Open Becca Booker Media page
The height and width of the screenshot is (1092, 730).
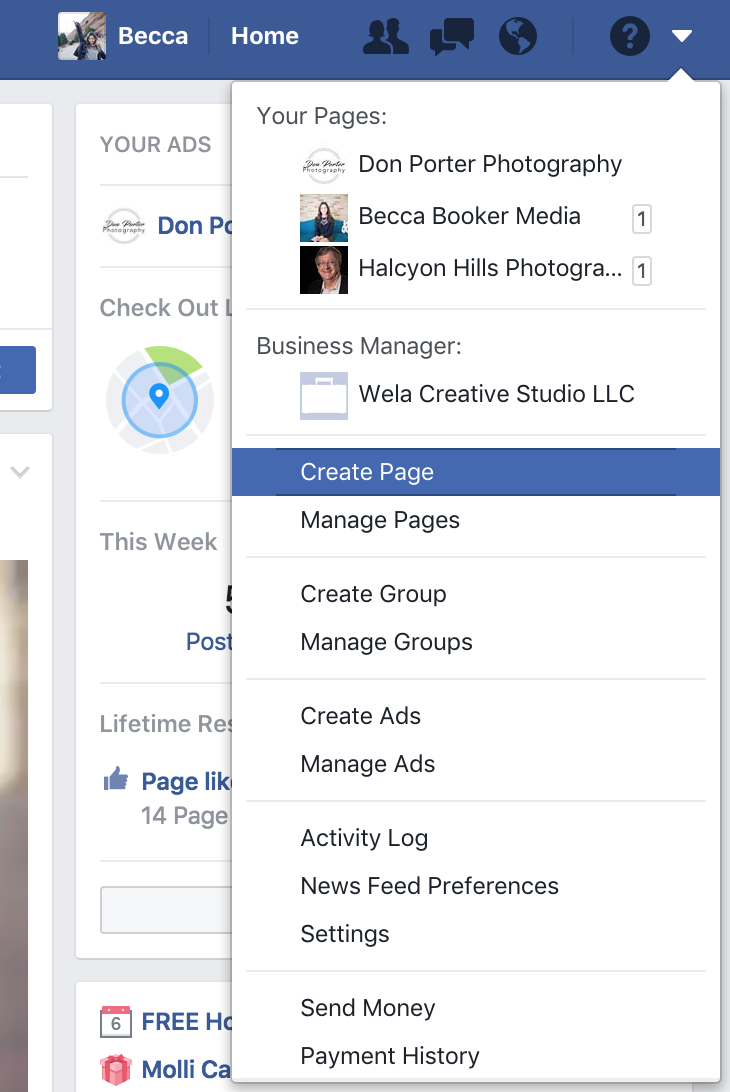pos(469,217)
